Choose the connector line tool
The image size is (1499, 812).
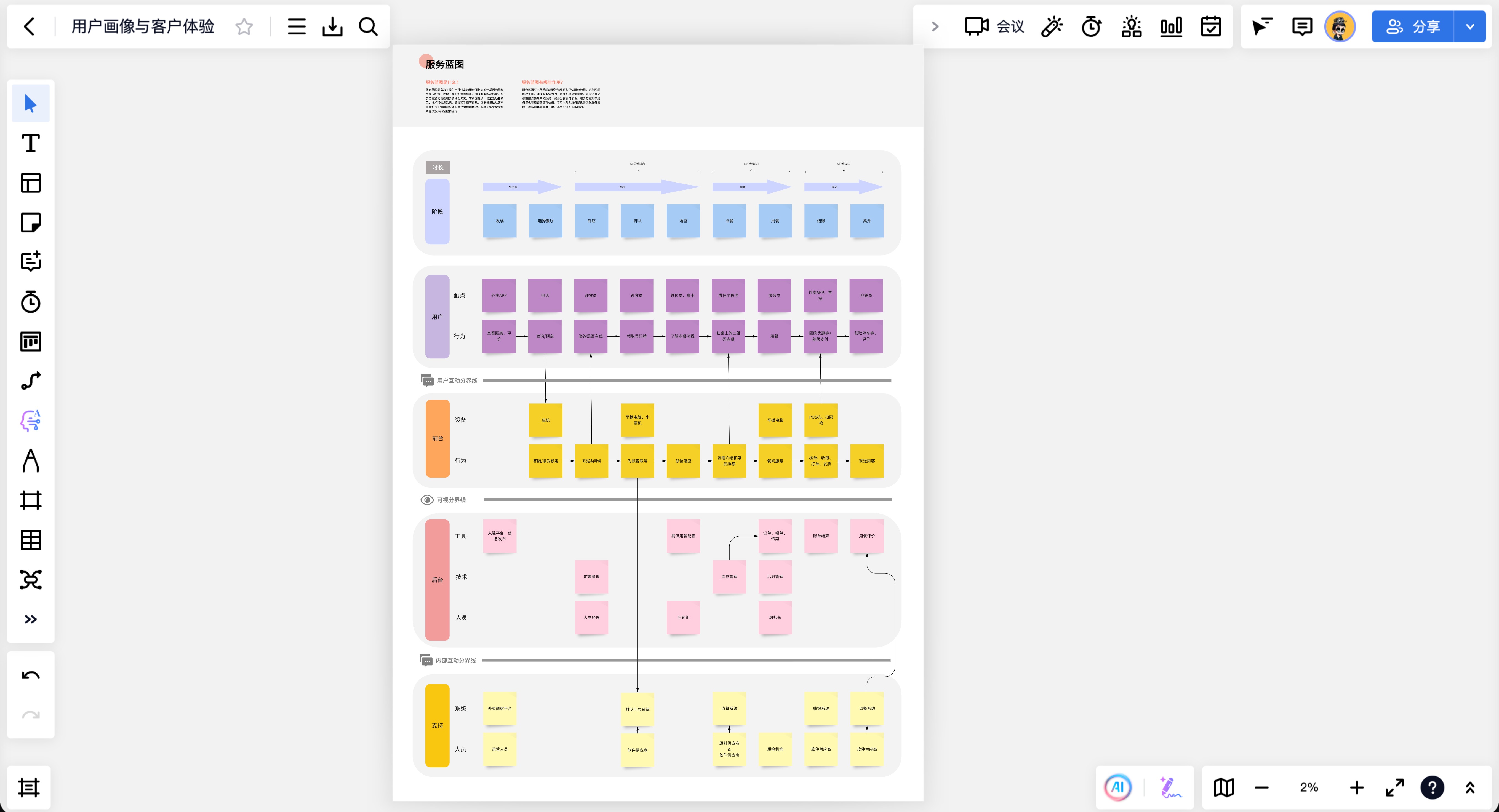[31, 381]
